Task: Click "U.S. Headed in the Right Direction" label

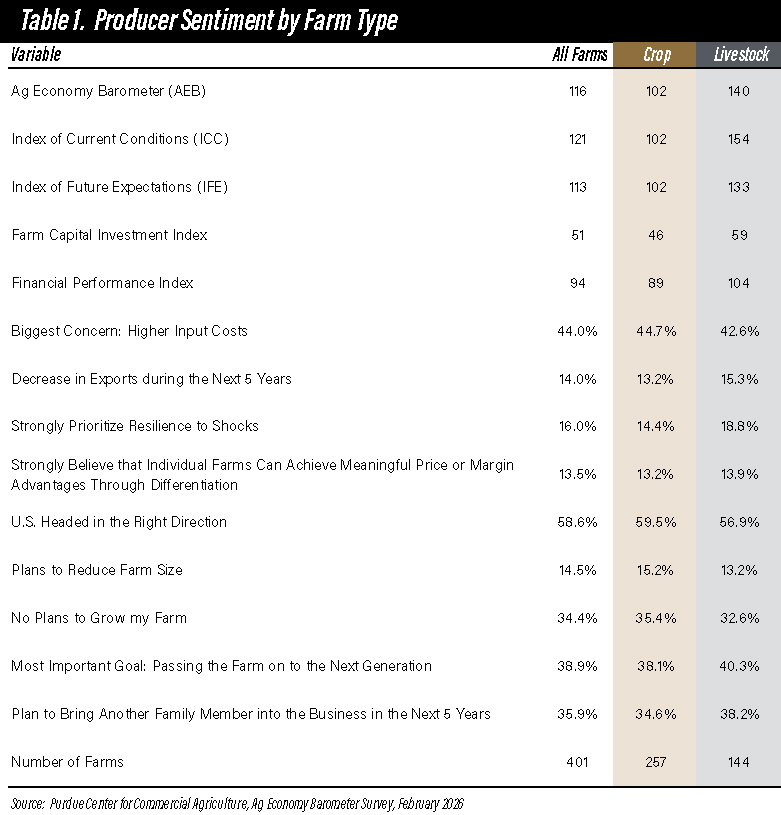Action: click(119, 522)
